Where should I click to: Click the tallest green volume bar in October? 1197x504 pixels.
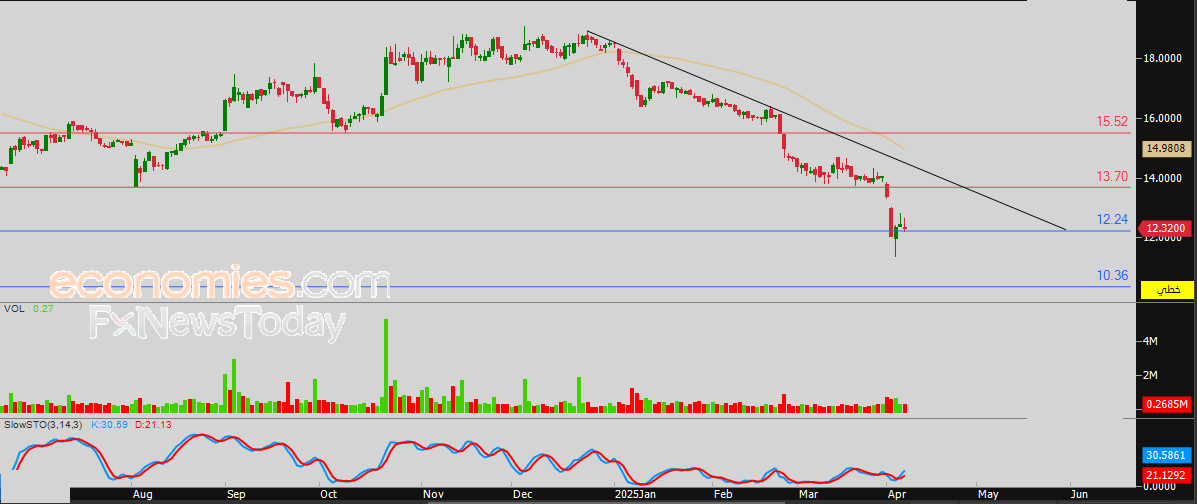[x=386, y=366]
